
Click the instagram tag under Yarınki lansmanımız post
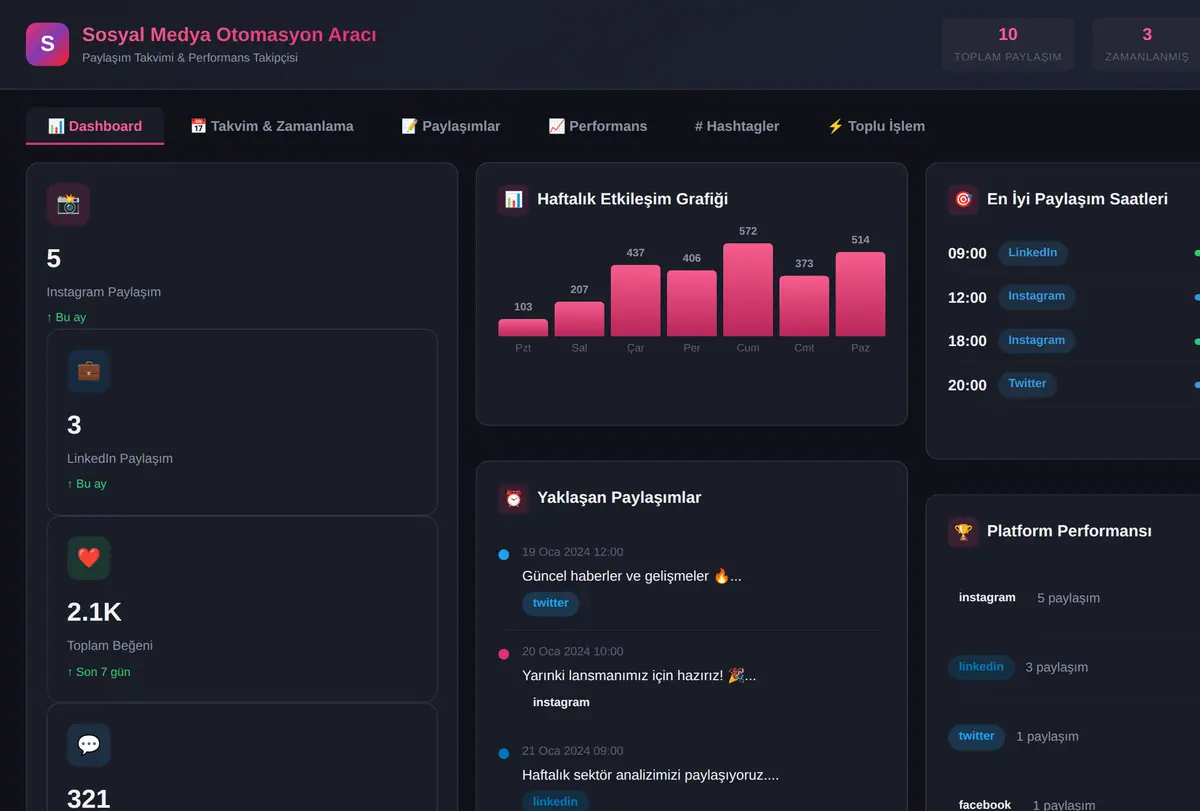(561, 702)
